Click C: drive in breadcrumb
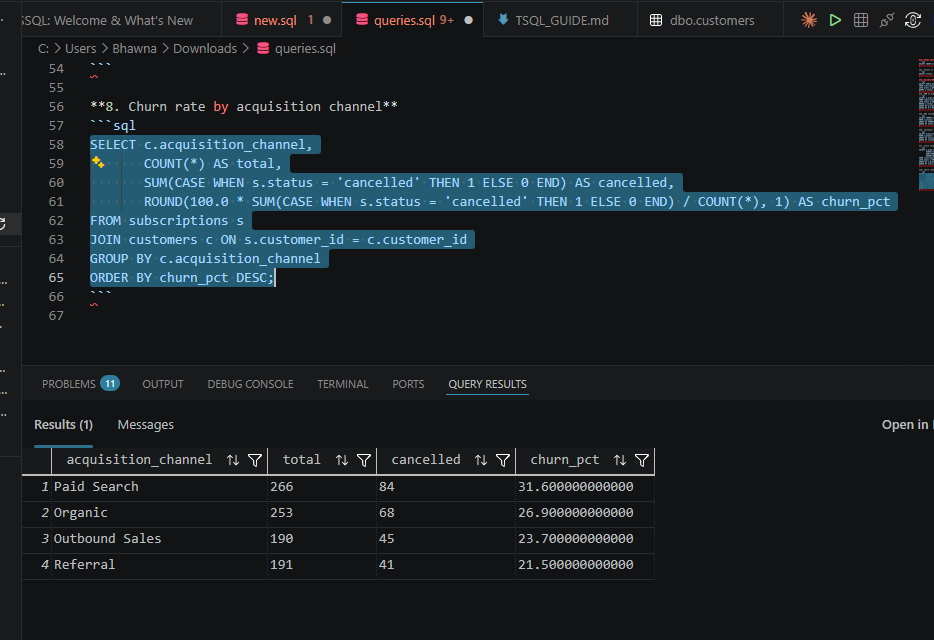Viewport: 934px width, 640px height. [43, 49]
